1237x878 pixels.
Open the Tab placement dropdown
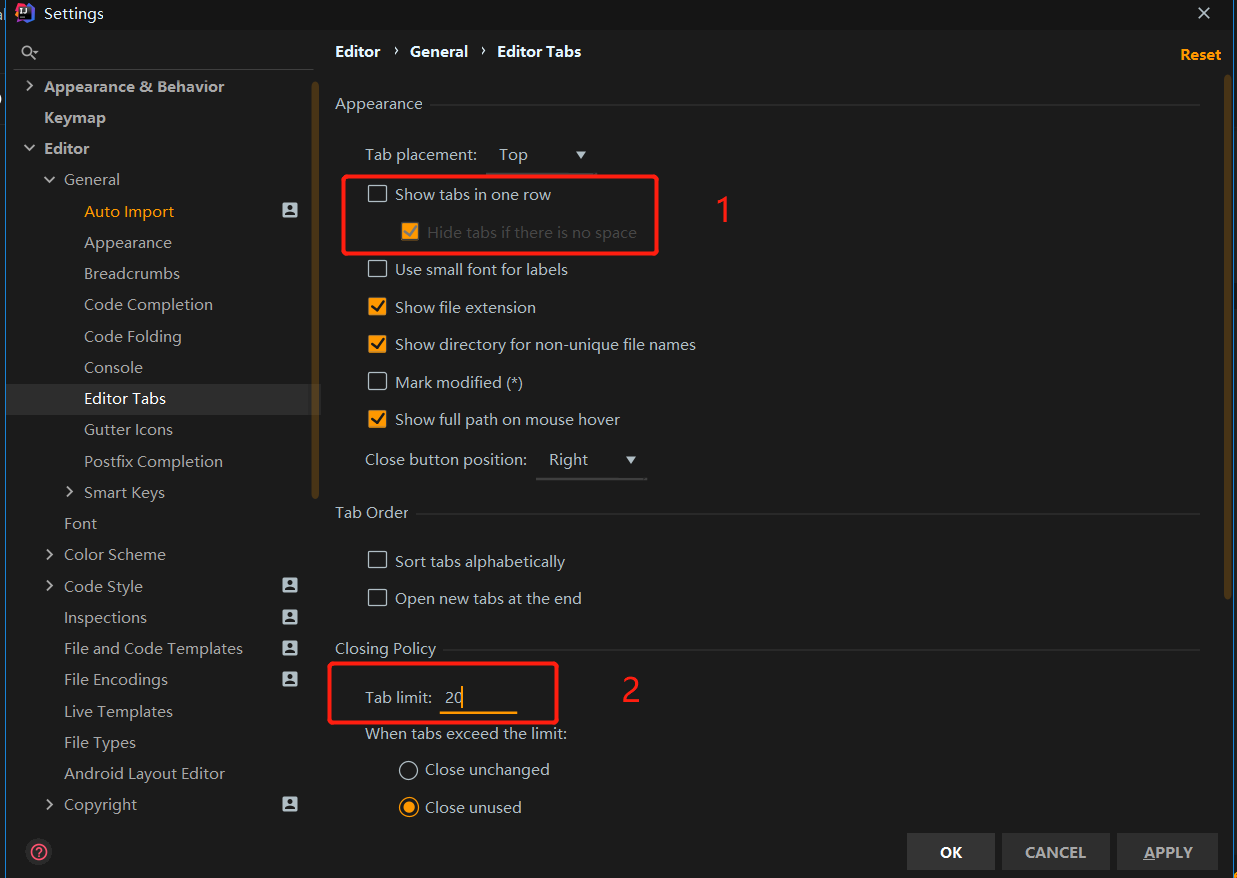pyautogui.click(x=542, y=155)
